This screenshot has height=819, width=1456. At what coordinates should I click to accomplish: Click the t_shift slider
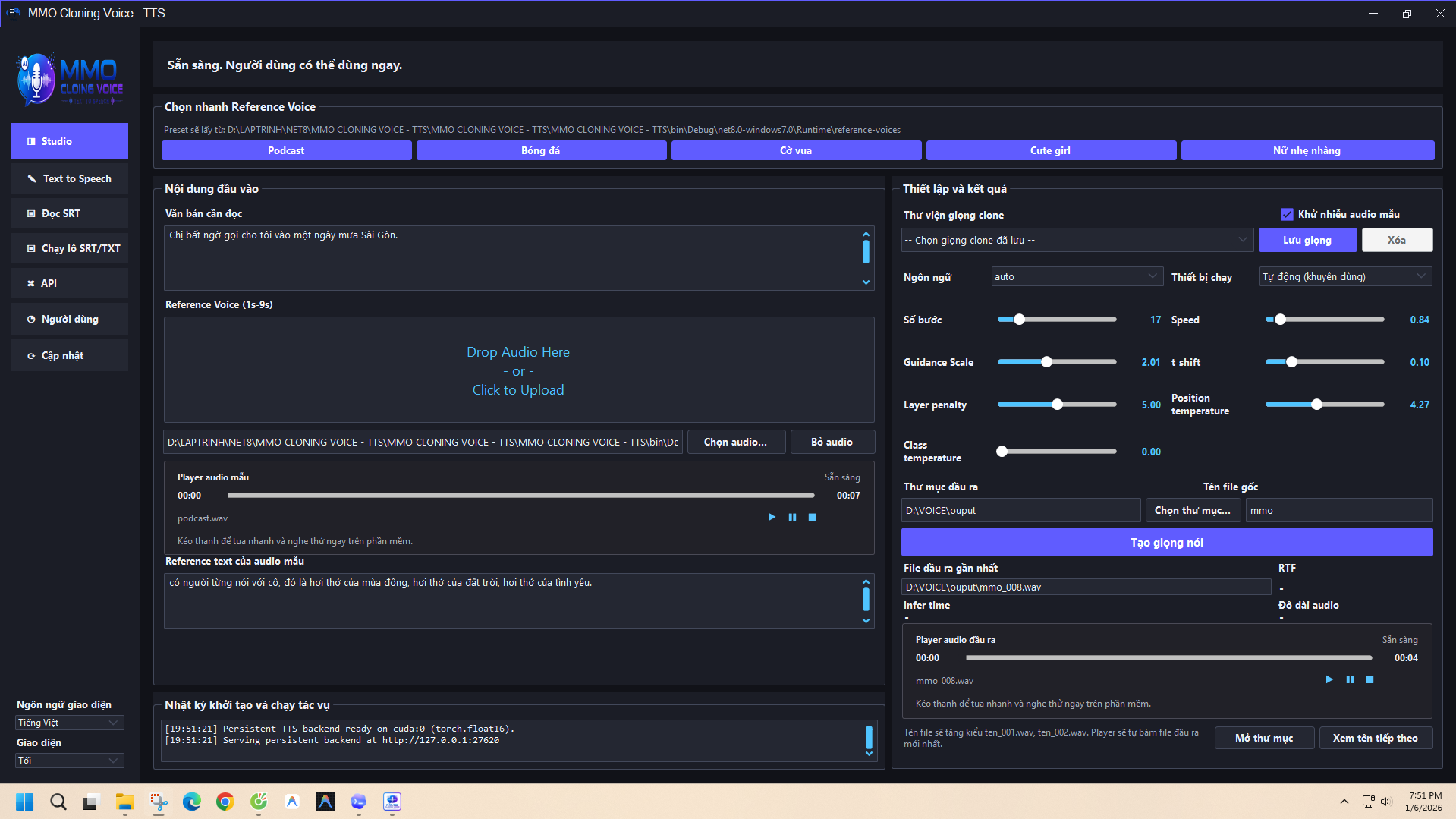(x=1325, y=362)
